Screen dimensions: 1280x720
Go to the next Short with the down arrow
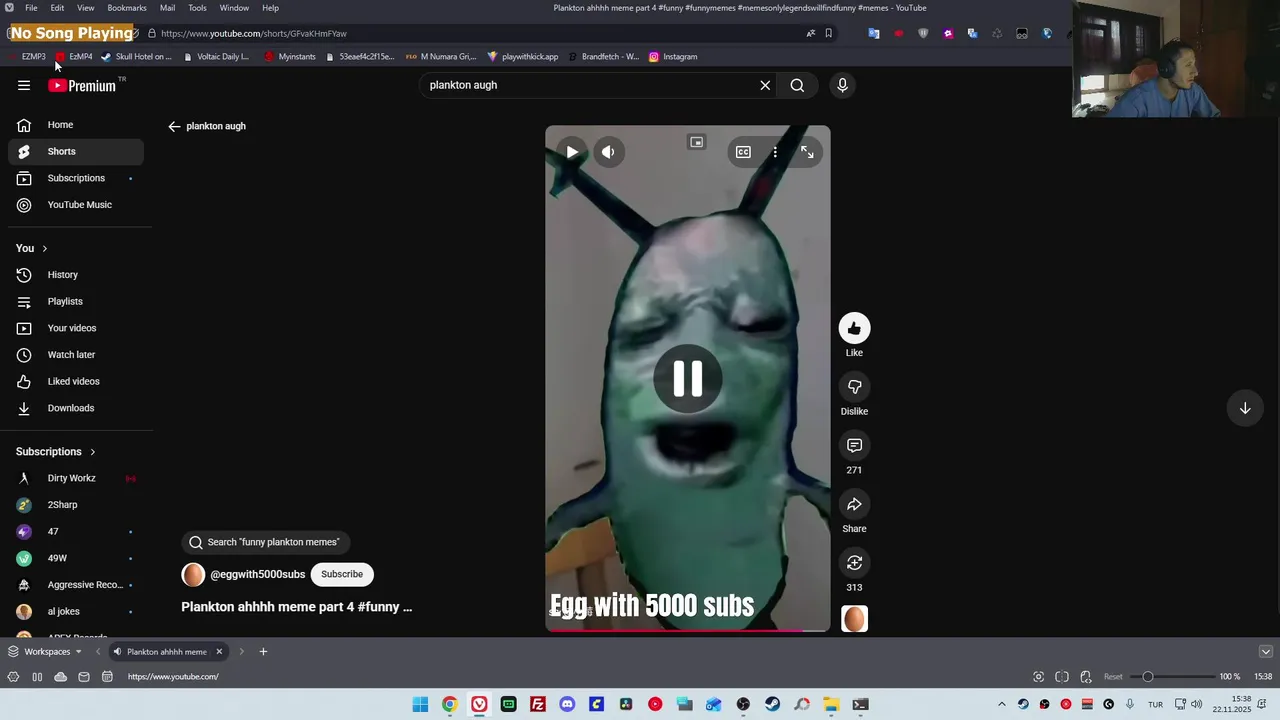point(1245,408)
